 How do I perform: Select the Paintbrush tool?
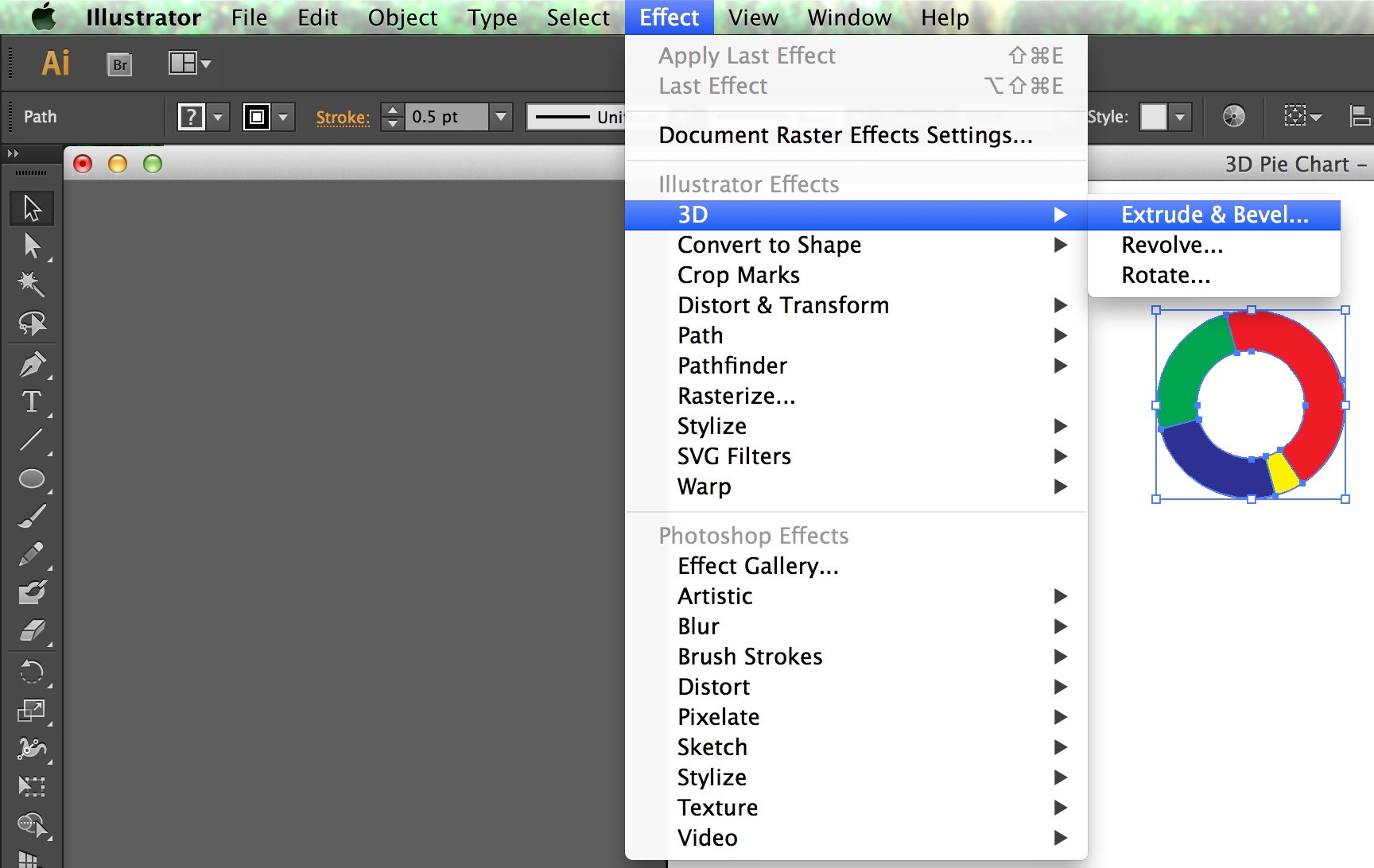click(32, 516)
